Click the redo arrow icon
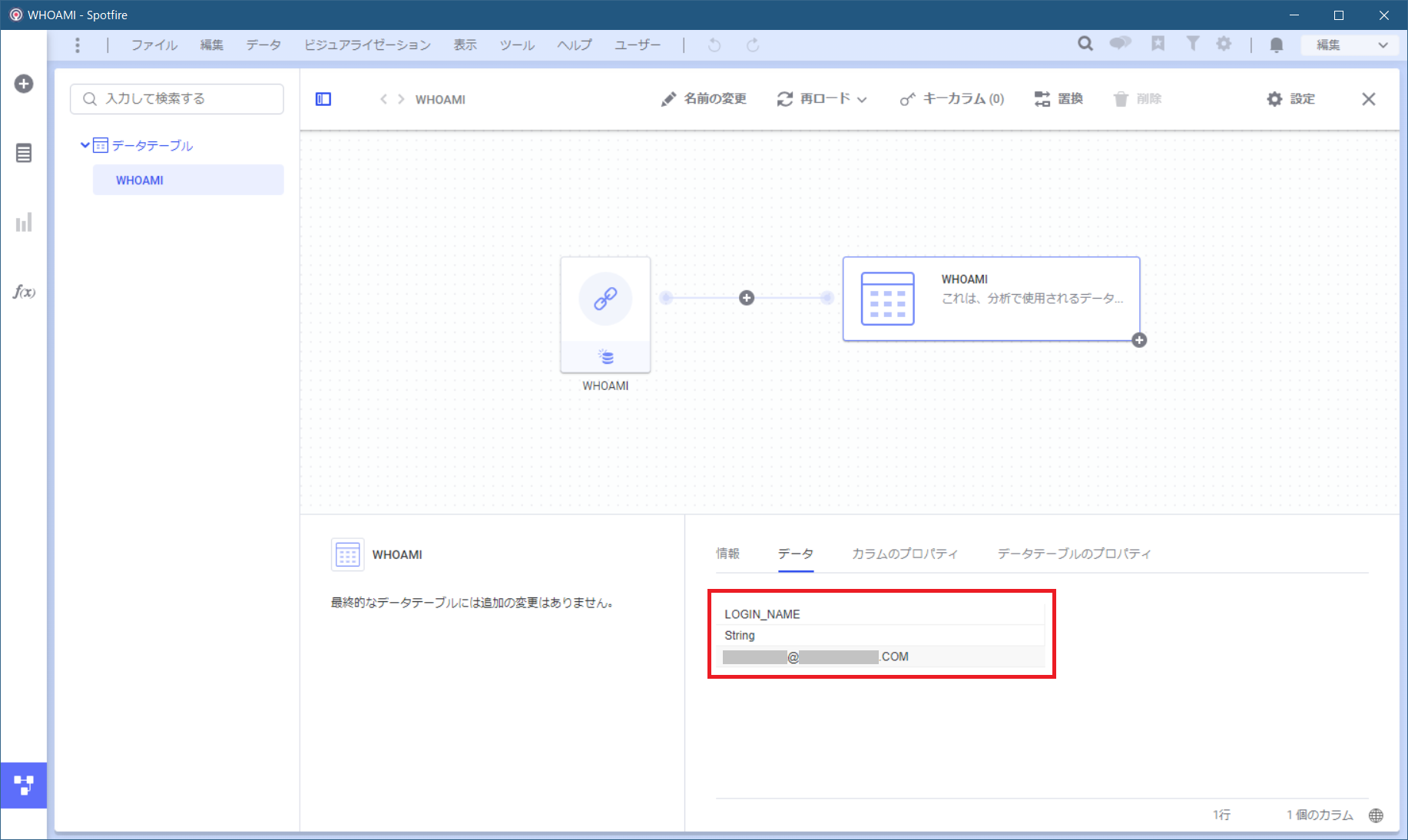1408x840 pixels. coord(753,45)
